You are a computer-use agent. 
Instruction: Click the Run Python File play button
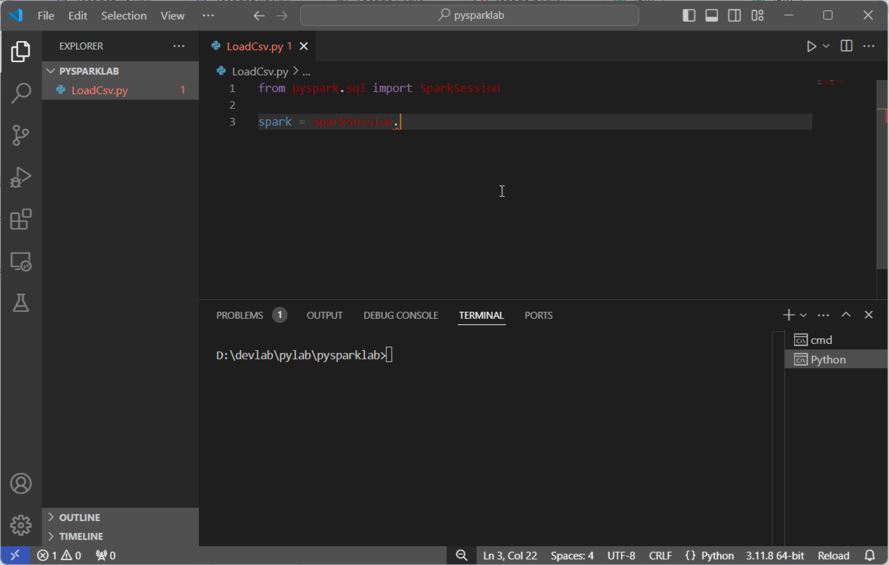tap(811, 46)
